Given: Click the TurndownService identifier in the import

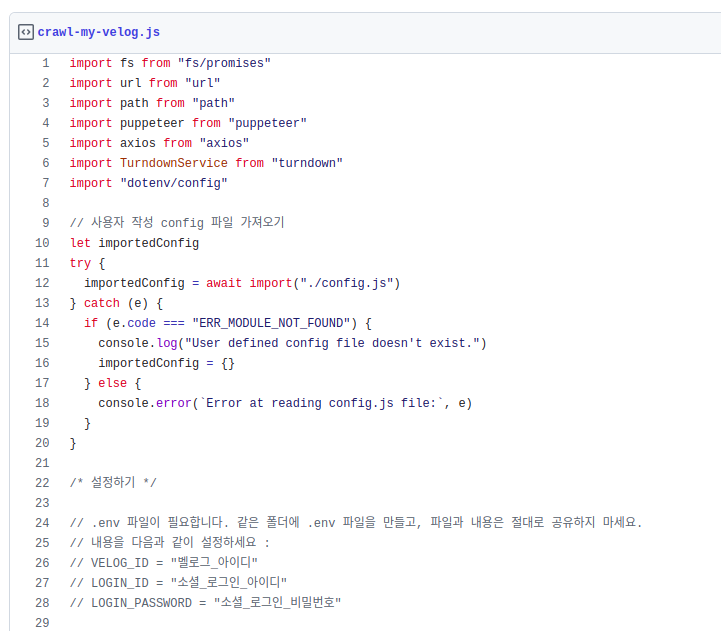Looking at the screenshot, I should pos(174,163).
